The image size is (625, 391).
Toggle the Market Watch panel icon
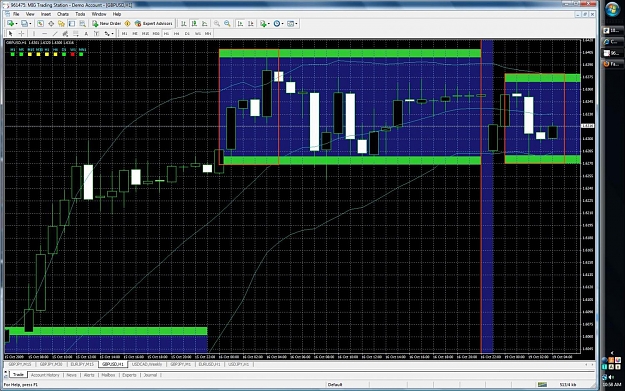pos(40,24)
